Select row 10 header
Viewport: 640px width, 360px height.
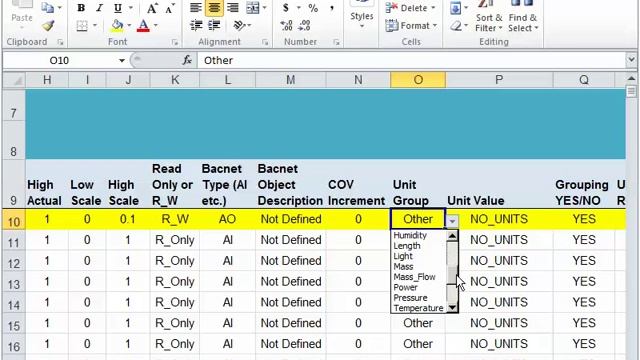[13, 221]
